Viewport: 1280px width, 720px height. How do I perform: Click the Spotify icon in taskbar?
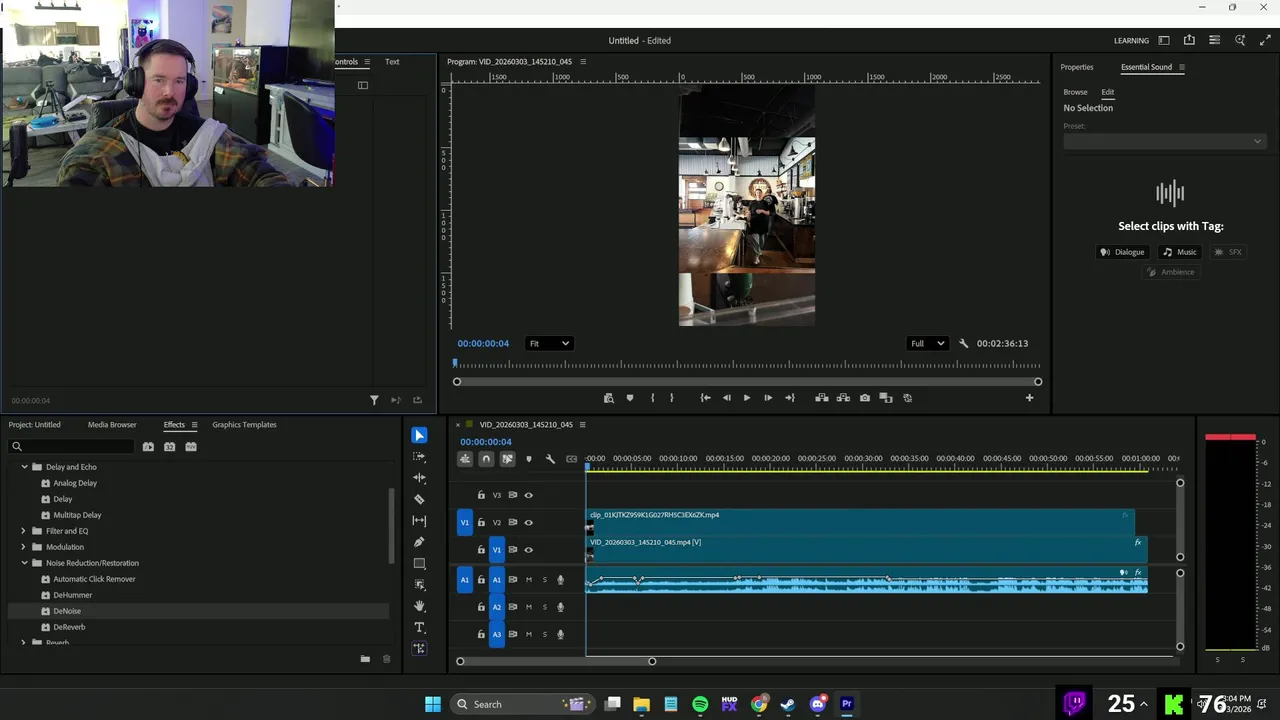[700, 704]
